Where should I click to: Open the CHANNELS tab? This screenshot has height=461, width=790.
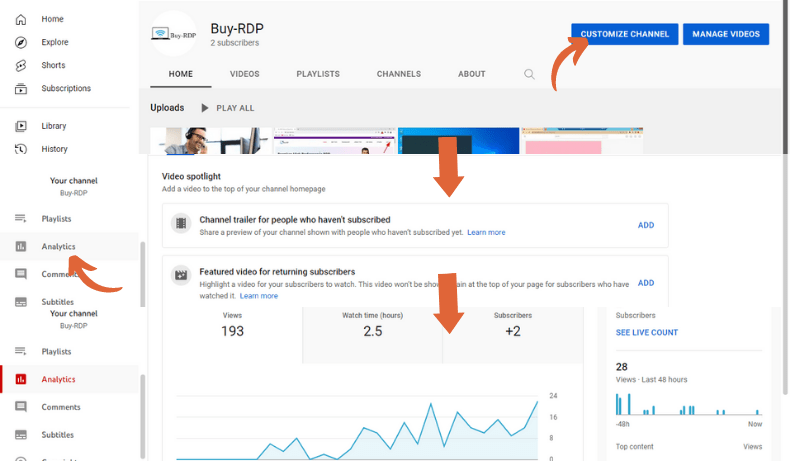(x=399, y=74)
